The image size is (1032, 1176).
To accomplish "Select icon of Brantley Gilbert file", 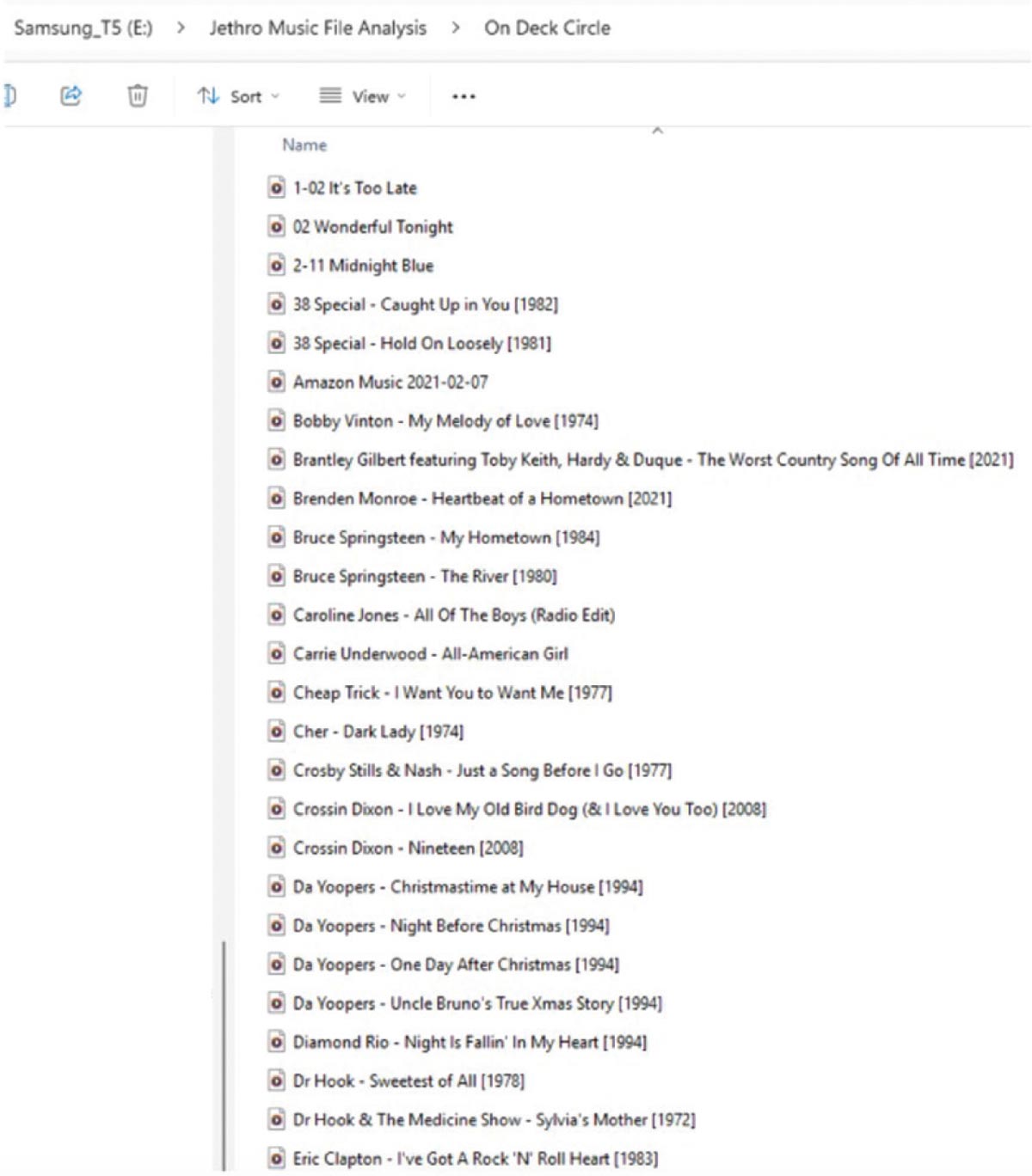I will [x=276, y=460].
